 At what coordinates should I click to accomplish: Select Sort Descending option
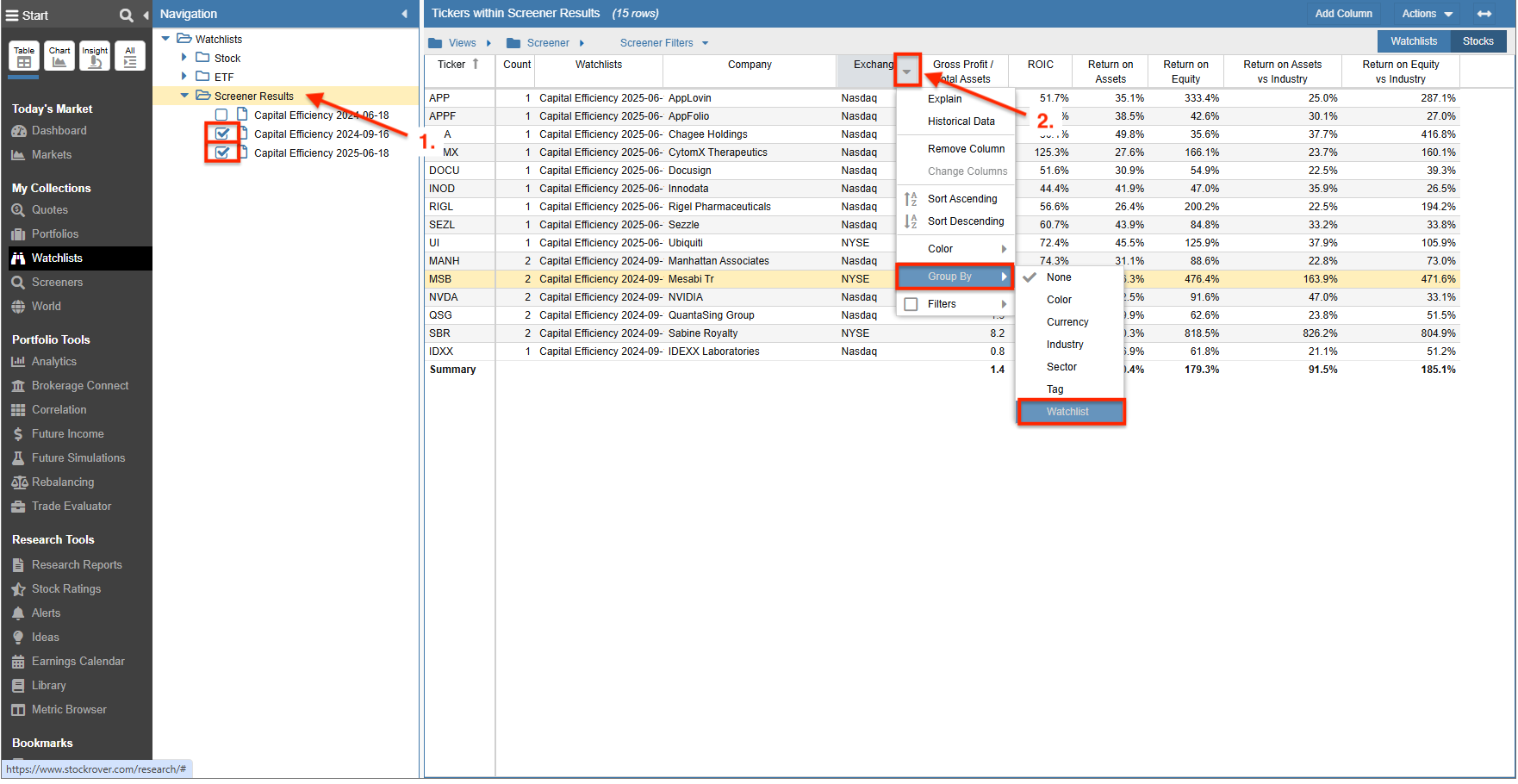point(965,221)
